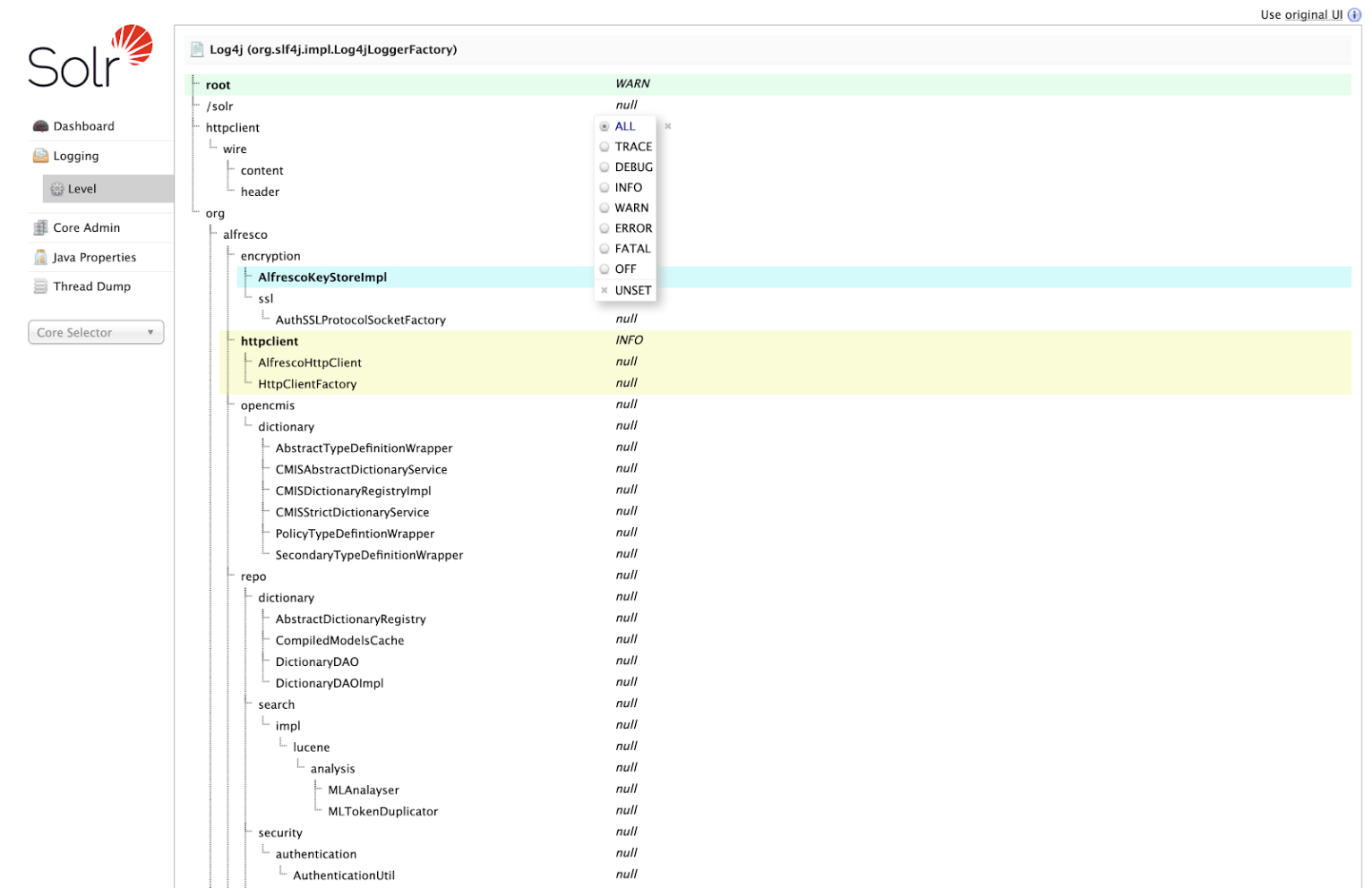Screen dimensions: 1372x888
Task: Click the Dashboard icon in sidebar
Action: coord(40,126)
